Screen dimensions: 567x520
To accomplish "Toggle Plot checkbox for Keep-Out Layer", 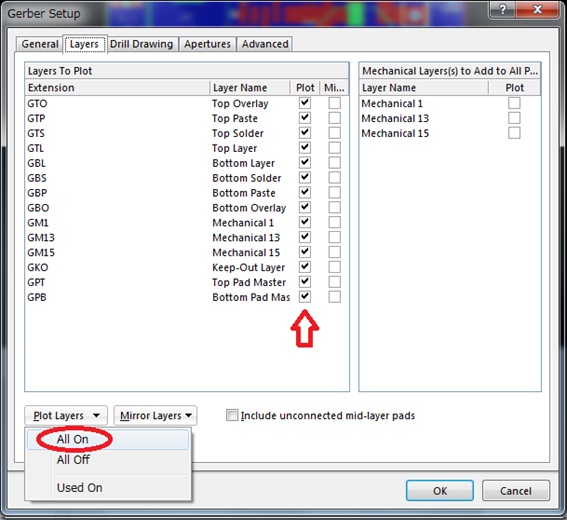I will point(305,267).
